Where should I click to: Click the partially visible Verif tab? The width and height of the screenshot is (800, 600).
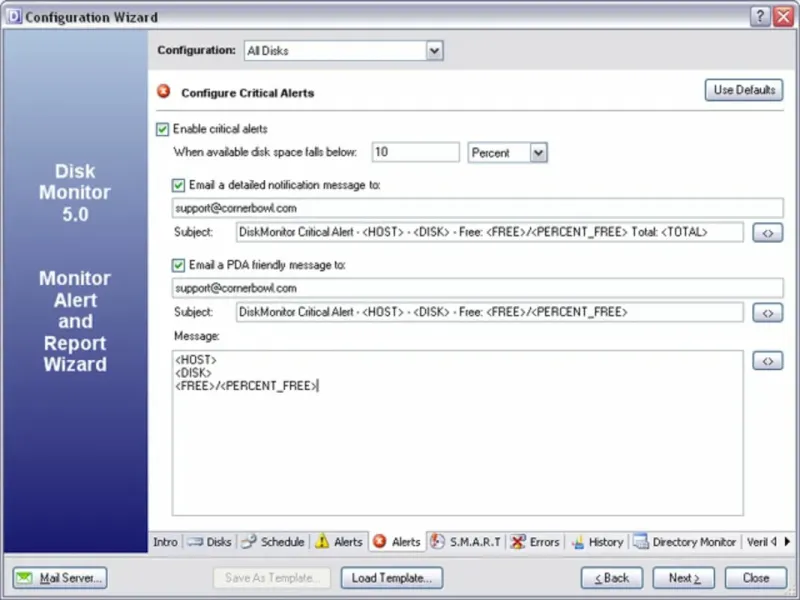point(758,542)
